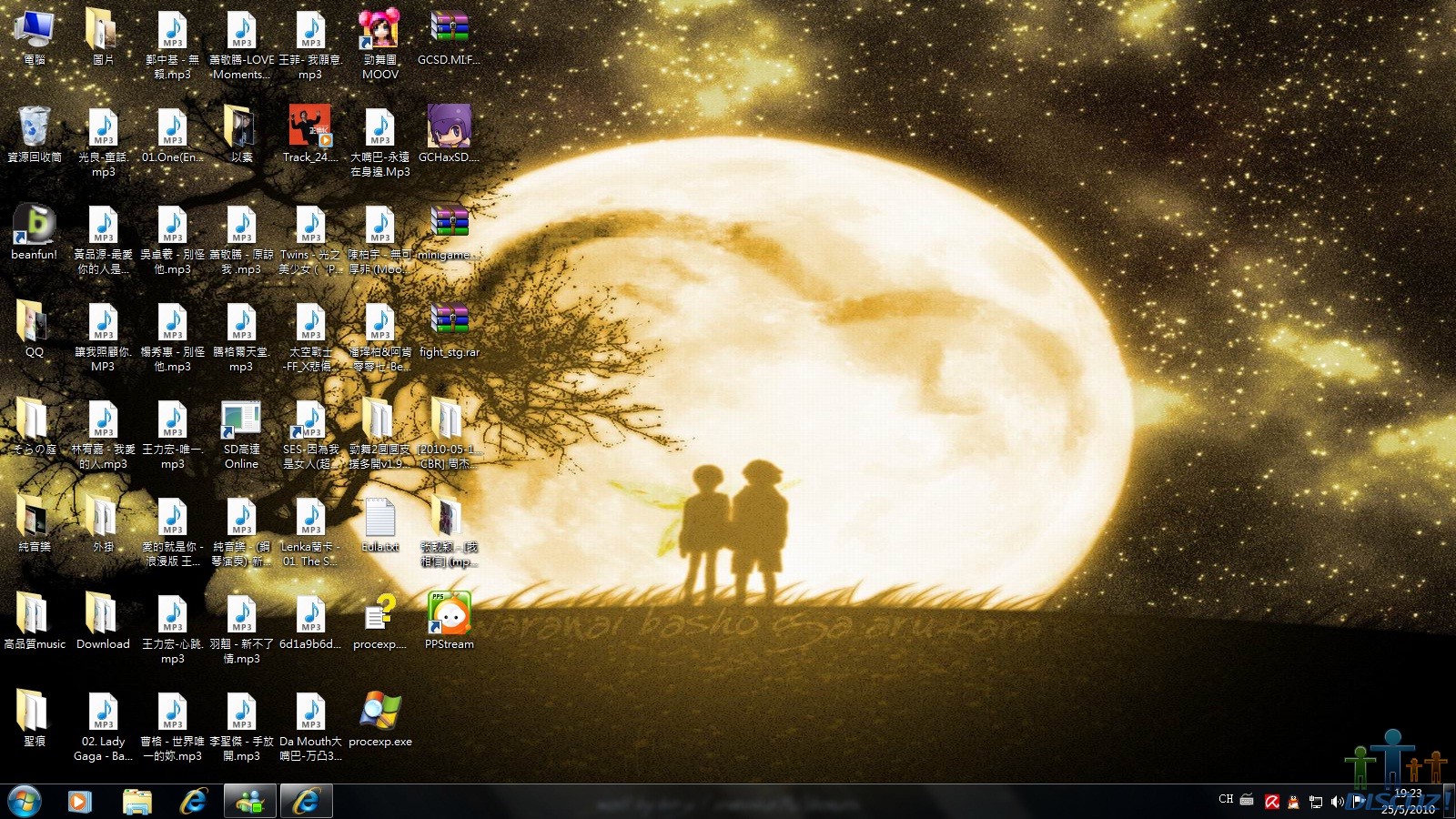Select Da Mouth大嘴巴-万凸3 mp3 file
Viewport: 1456px width, 819px height.
click(x=311, y=727)
